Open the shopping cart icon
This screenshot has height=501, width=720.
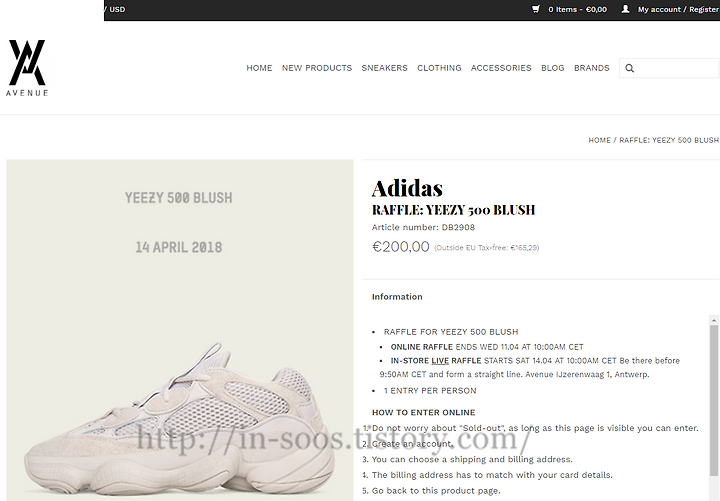pyautogui.click(x=536, y=9)
